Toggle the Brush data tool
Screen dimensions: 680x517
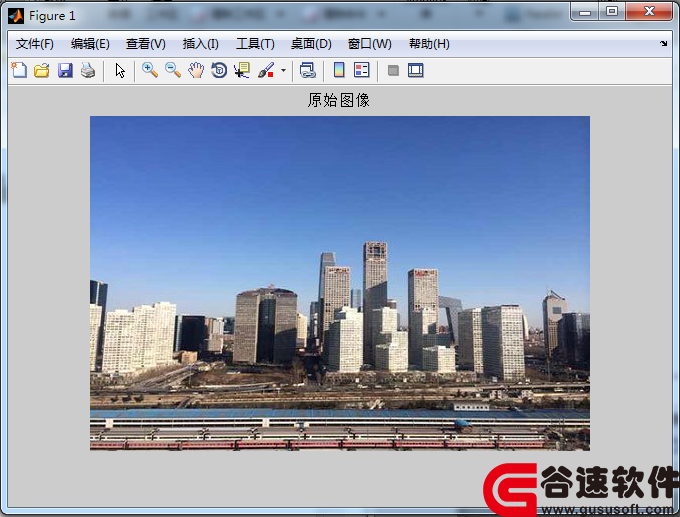click(266, 70)
